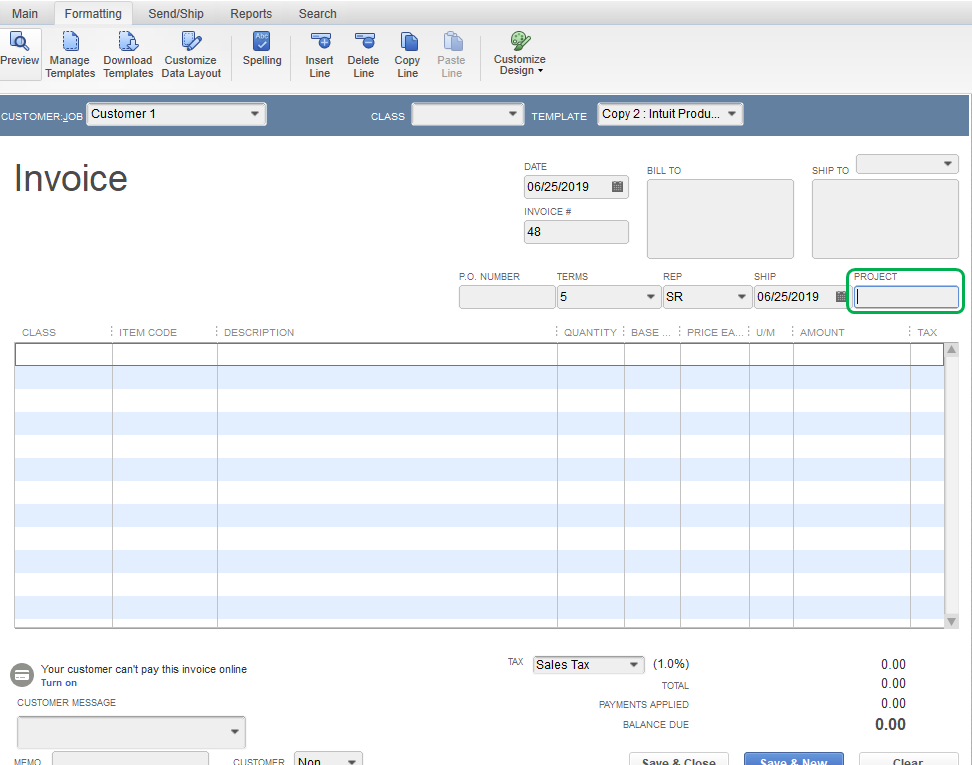Click the Tax column header

click(x=927, y=332)
